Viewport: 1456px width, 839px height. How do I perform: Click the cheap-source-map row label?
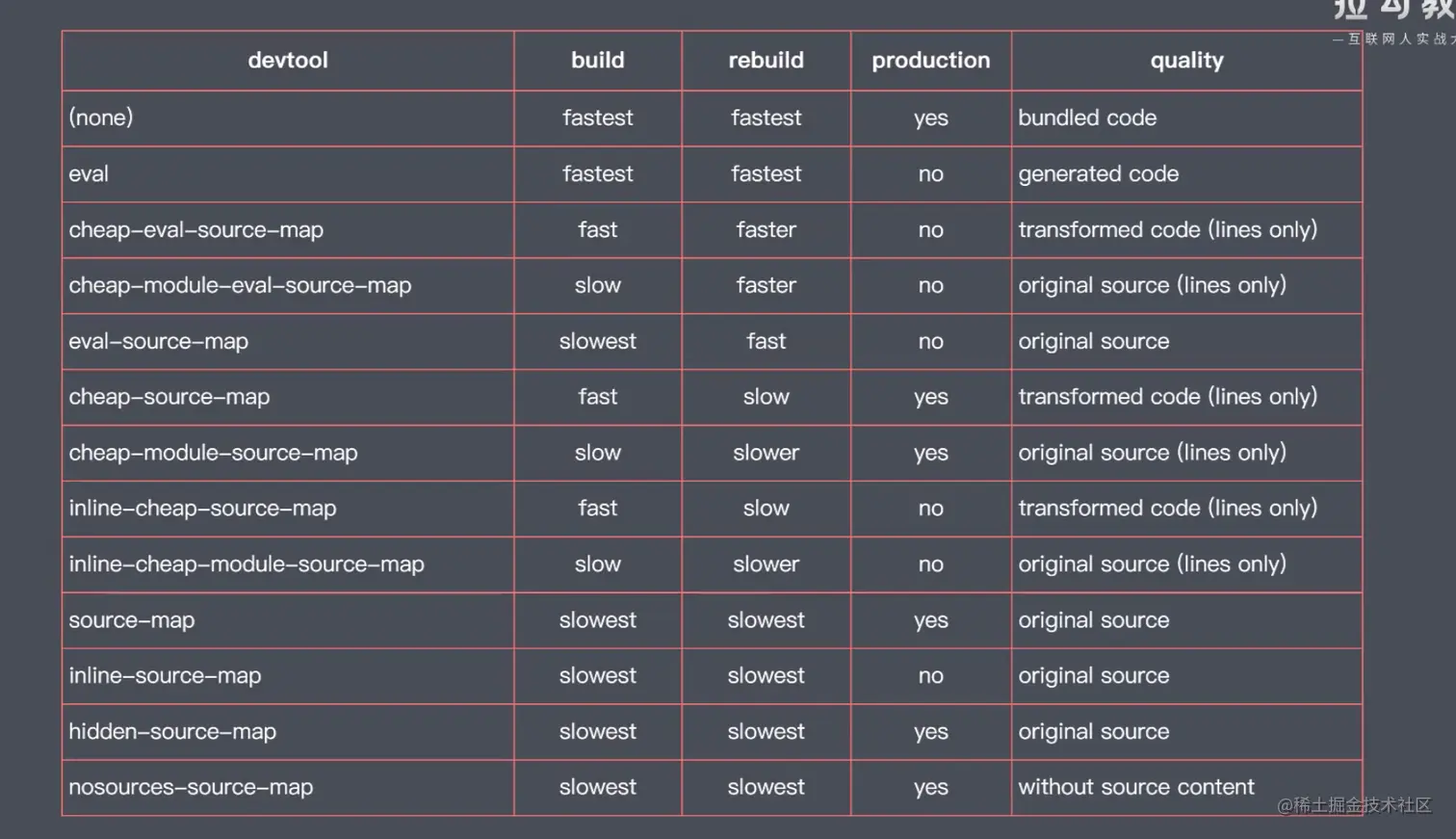pyautogui.click(x=169, y=397)
